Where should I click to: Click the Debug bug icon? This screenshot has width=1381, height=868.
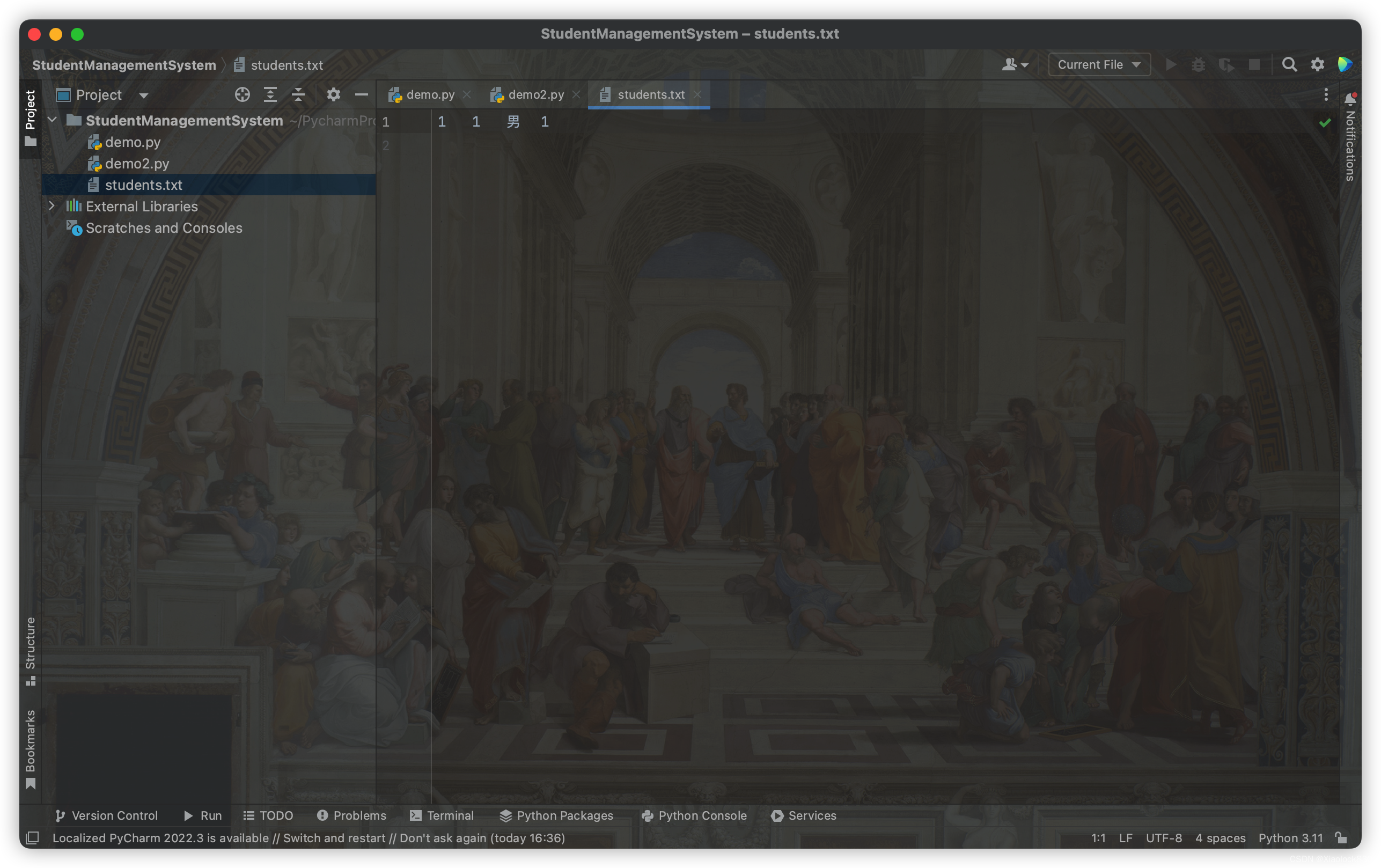point(1198,64)
